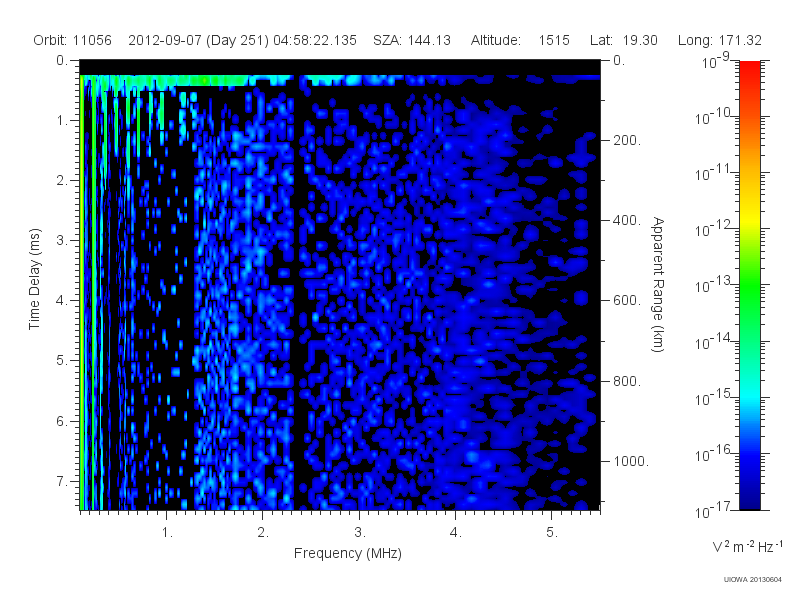This screenshot has height=600, width=800.
Task: Click the 5. tick on the time delay axis
Action: 62,361
